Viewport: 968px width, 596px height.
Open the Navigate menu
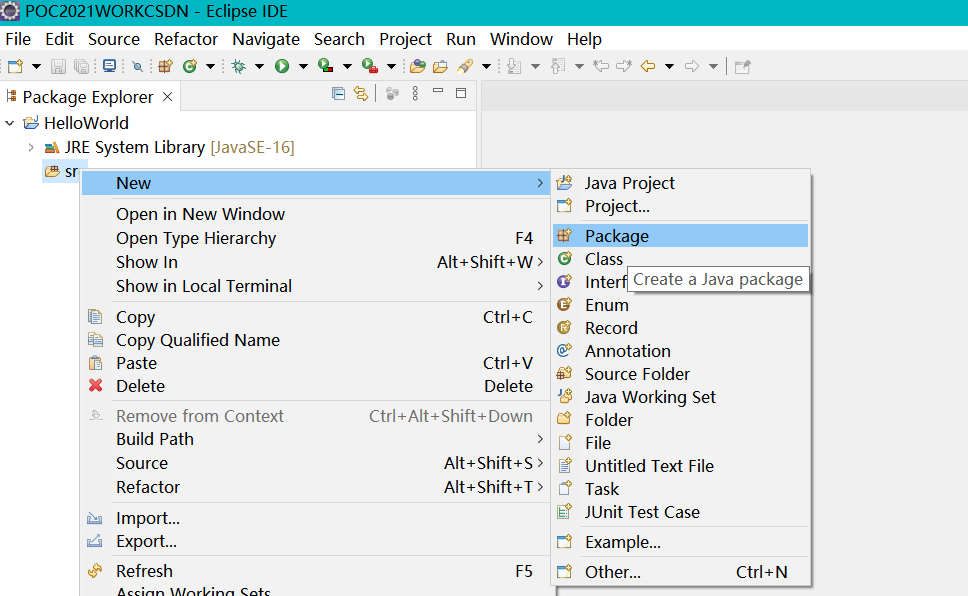(266, 39)
